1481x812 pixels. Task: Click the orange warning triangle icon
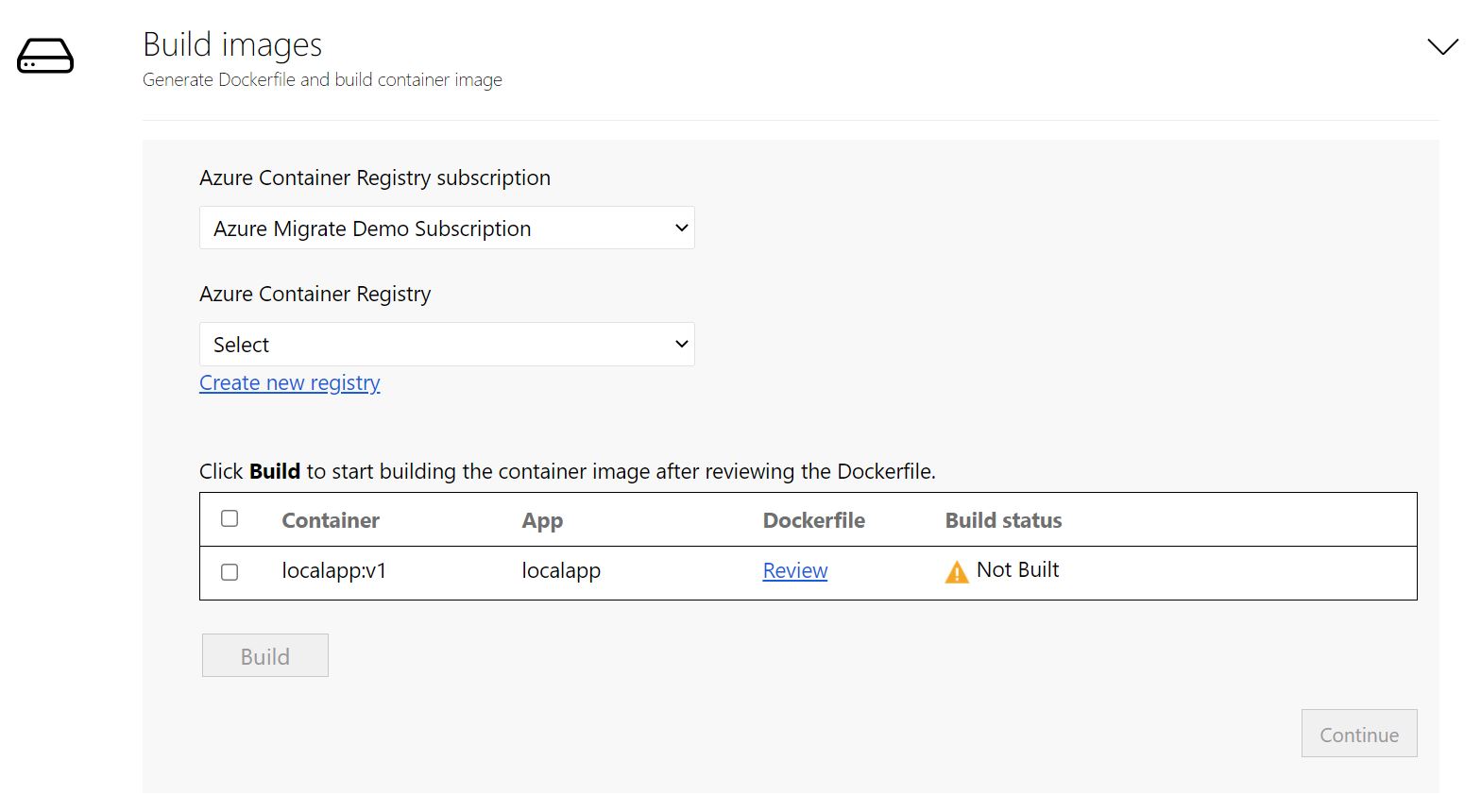(x=957, y=572)
